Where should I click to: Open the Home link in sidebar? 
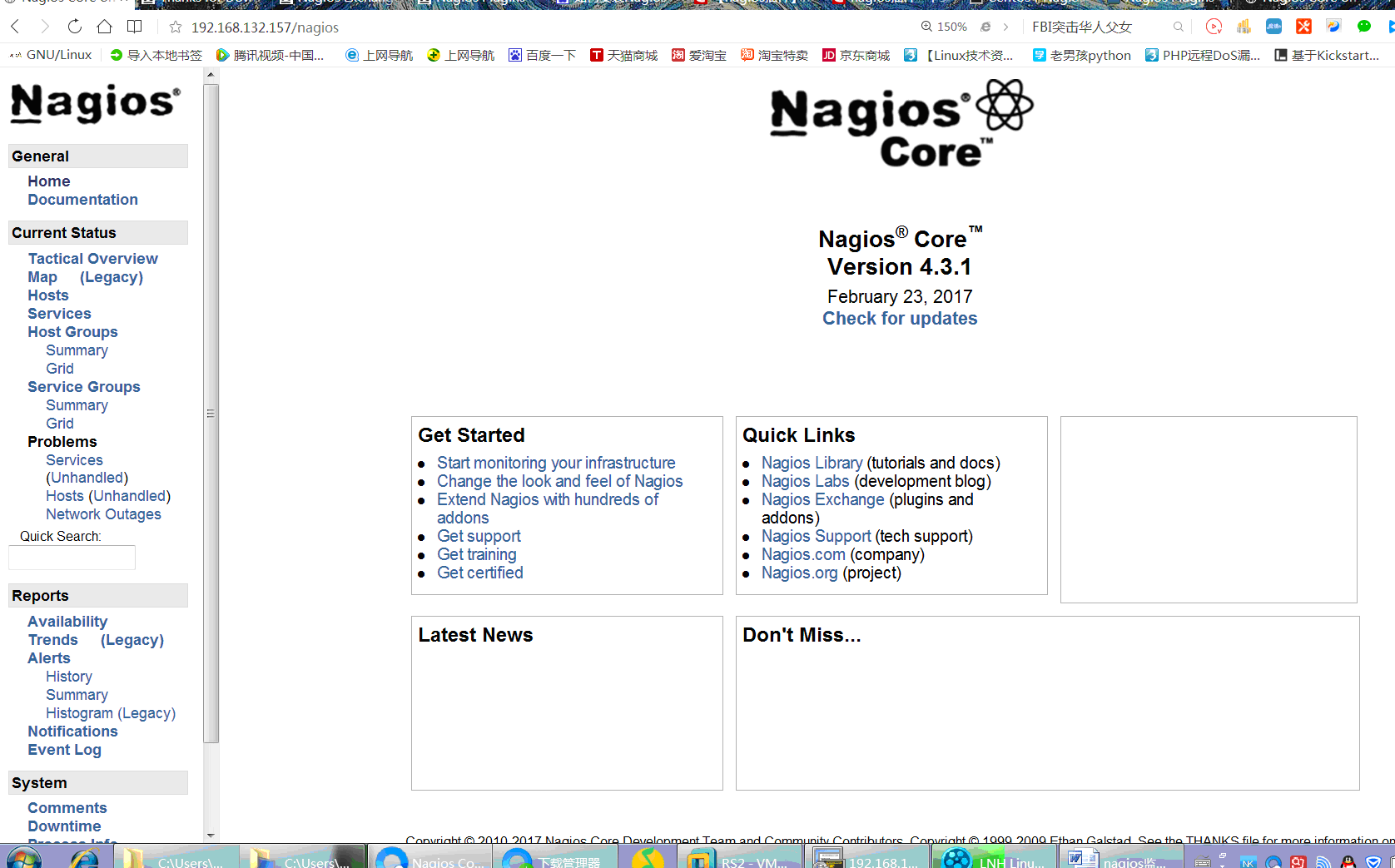[48, 181]
